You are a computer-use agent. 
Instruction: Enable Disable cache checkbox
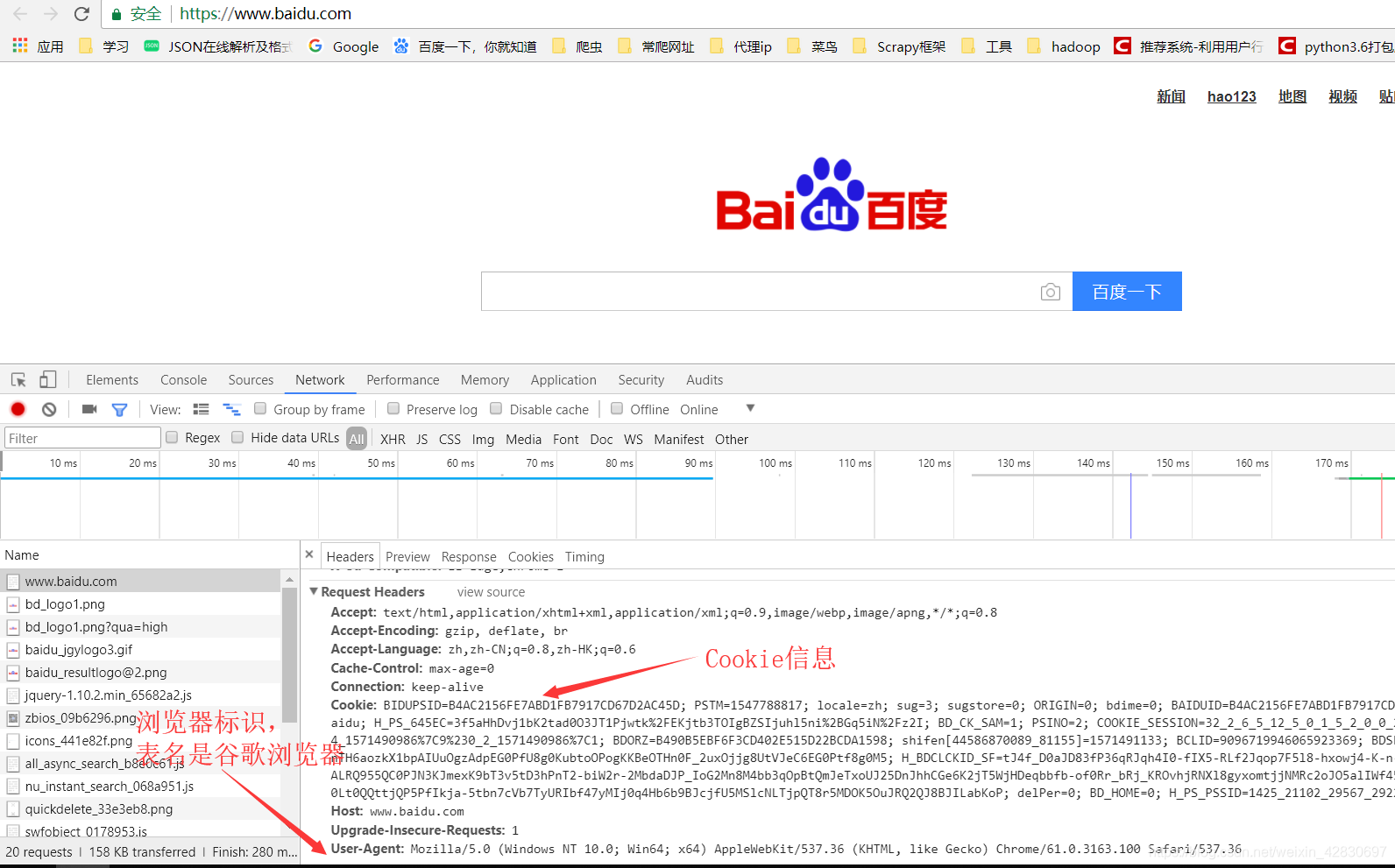(x=496, y=408)
